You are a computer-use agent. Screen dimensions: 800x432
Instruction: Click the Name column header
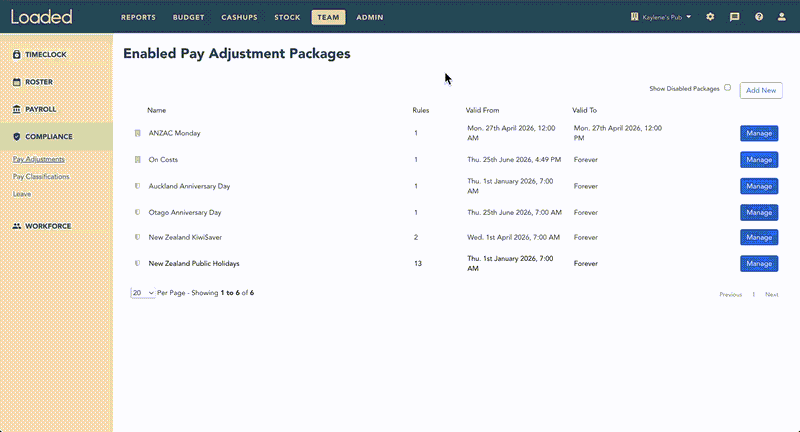(157, 110)
